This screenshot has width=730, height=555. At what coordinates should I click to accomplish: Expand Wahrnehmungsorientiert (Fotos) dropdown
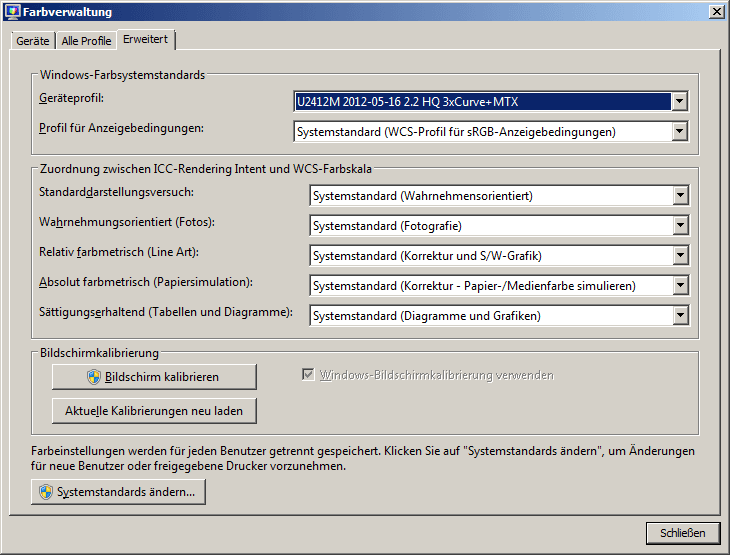point(680,226)
